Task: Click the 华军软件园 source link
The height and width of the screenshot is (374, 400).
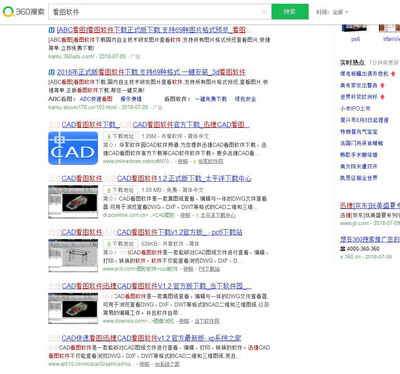Action: [211, 161]
